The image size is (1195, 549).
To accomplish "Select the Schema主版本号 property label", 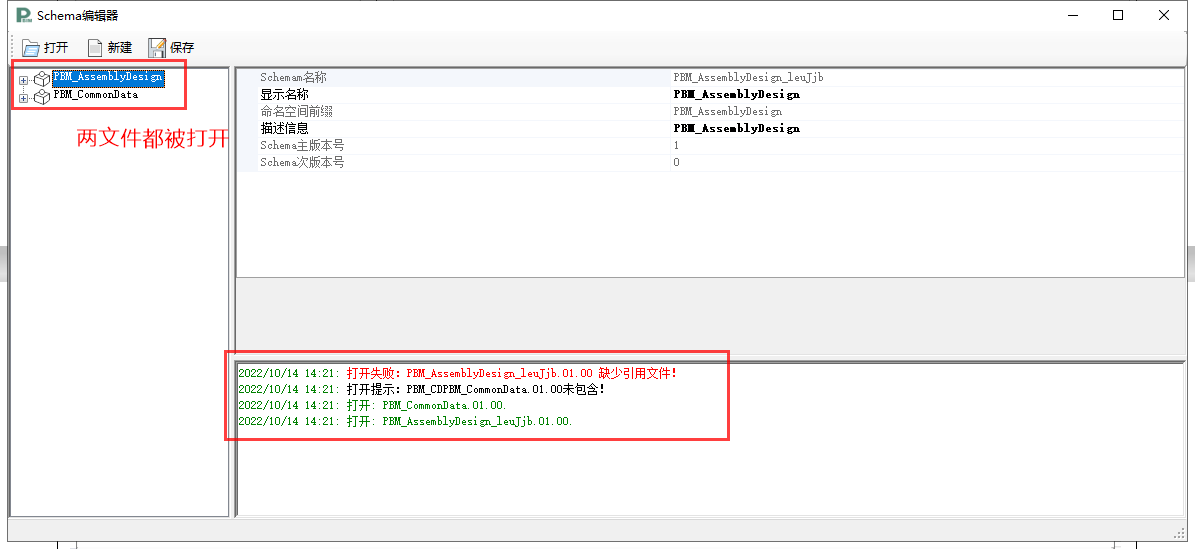I will [x=302, y=145].
